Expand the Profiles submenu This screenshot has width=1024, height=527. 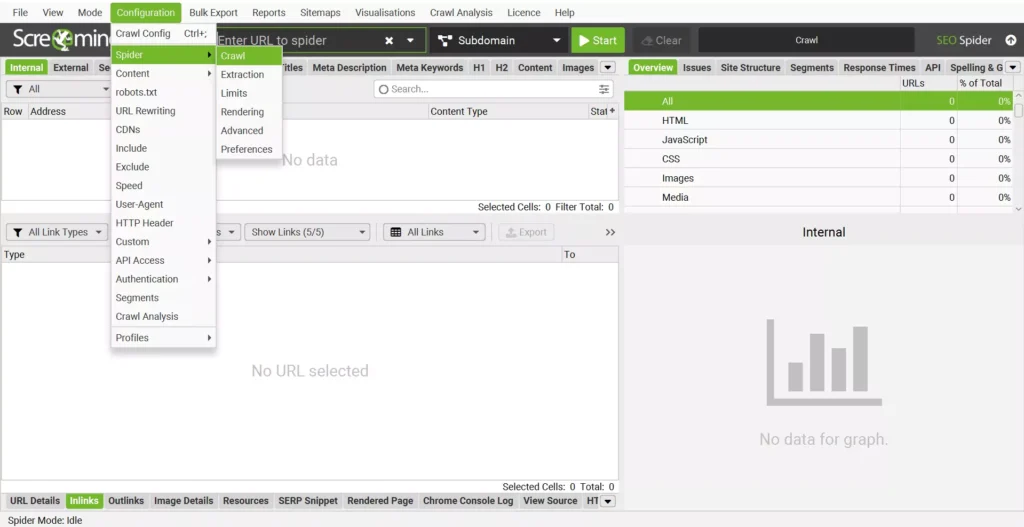[x=163, y=338]
